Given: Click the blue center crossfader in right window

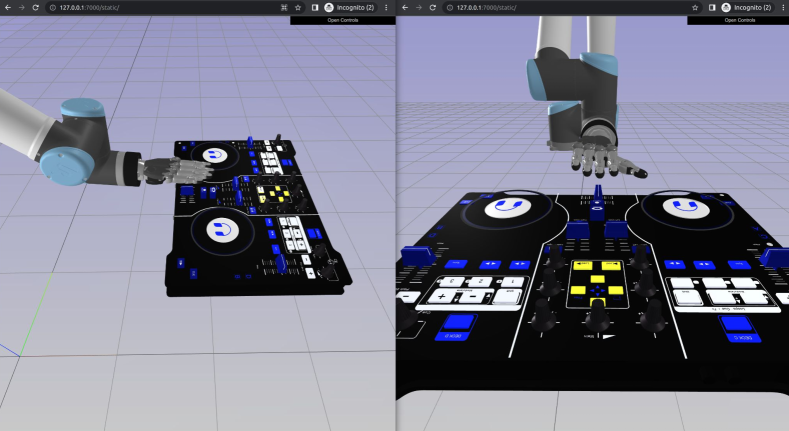Looking at the screenshot, I should click(x=597, y=203).
